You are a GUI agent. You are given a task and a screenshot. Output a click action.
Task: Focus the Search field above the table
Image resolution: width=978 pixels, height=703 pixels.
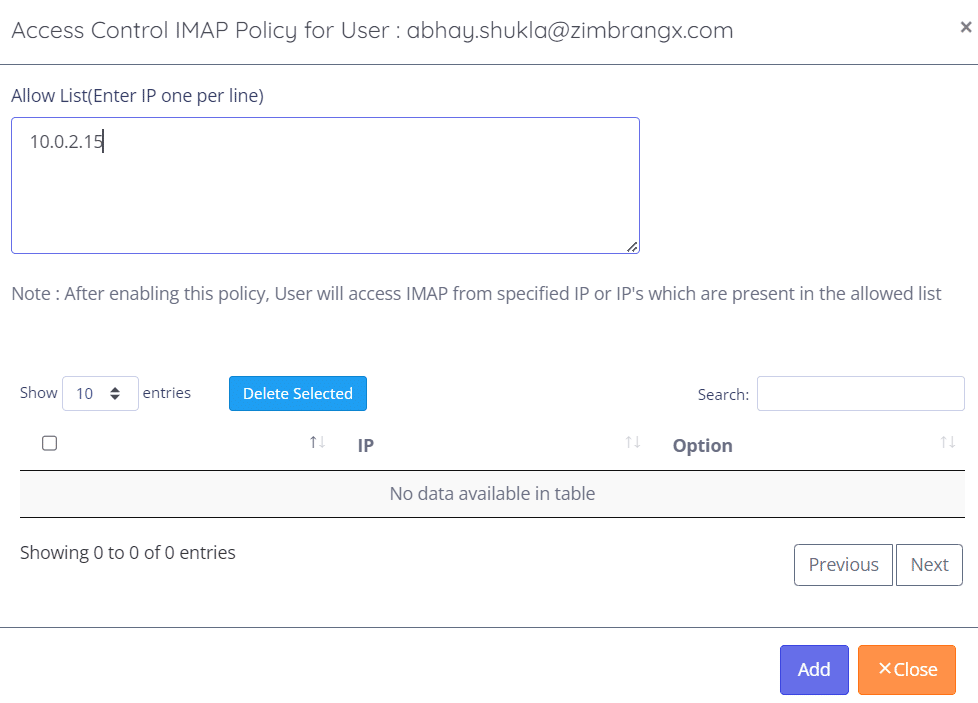(x=860, y=394)
